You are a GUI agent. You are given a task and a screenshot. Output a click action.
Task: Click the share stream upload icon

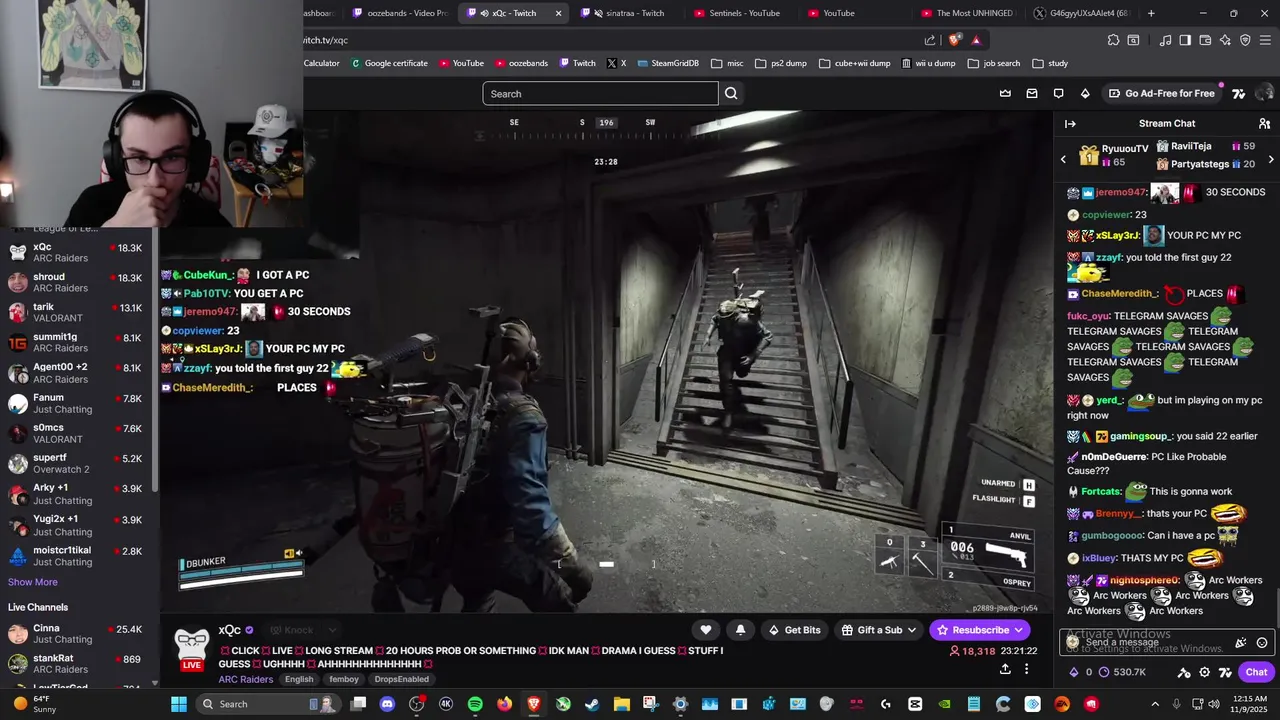(x=1005, y=669)
